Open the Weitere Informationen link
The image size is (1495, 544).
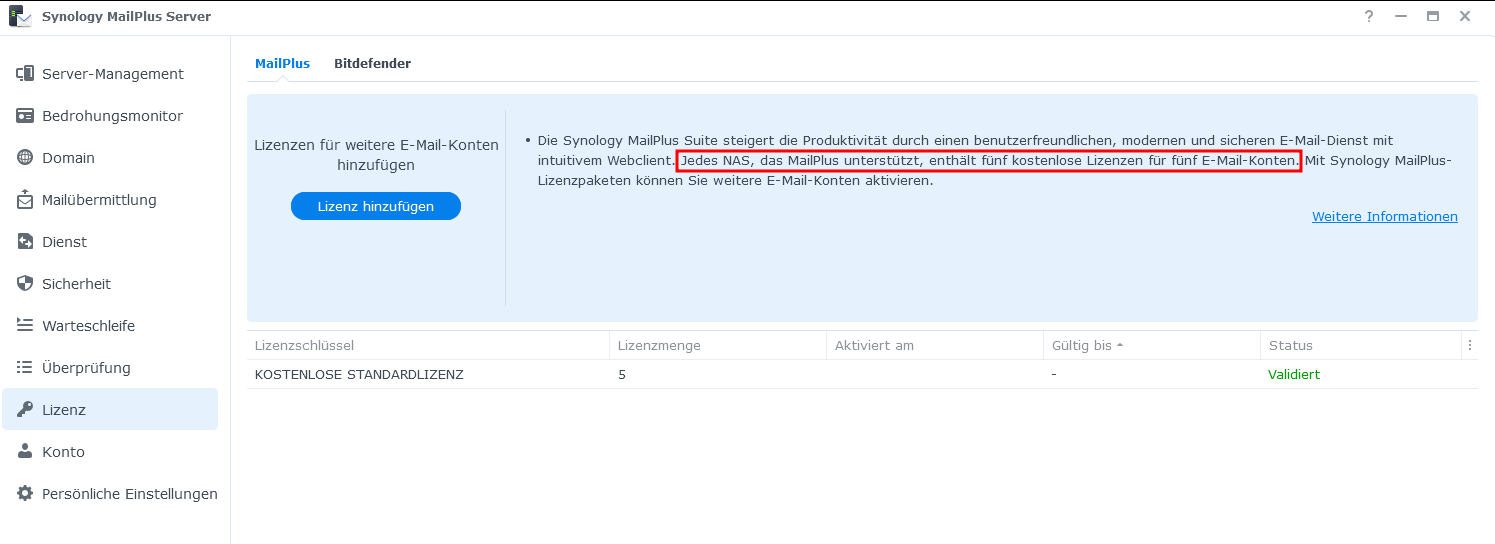(x=1384, y=217)
